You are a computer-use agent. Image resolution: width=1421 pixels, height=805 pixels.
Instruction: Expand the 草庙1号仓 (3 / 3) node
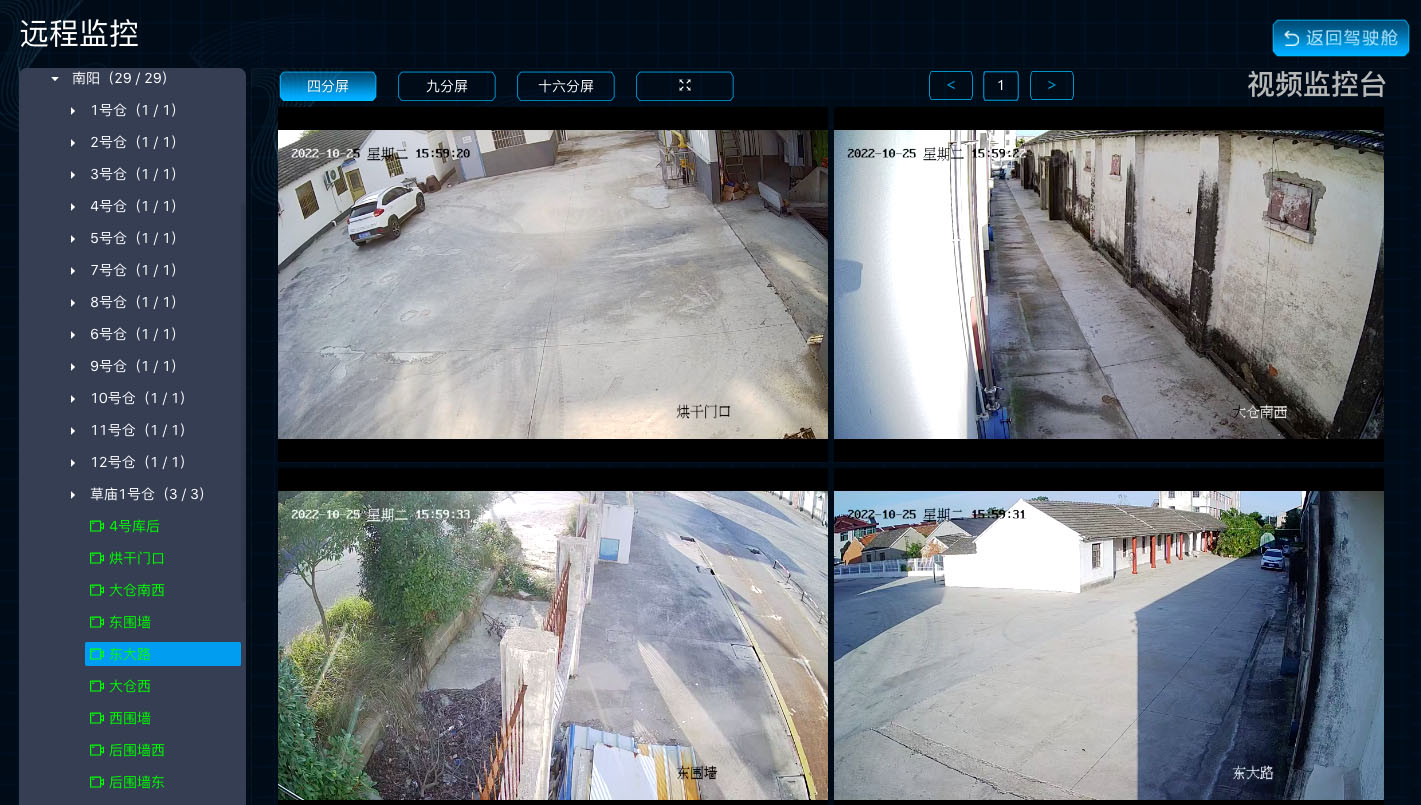click(x=73, y=494)
